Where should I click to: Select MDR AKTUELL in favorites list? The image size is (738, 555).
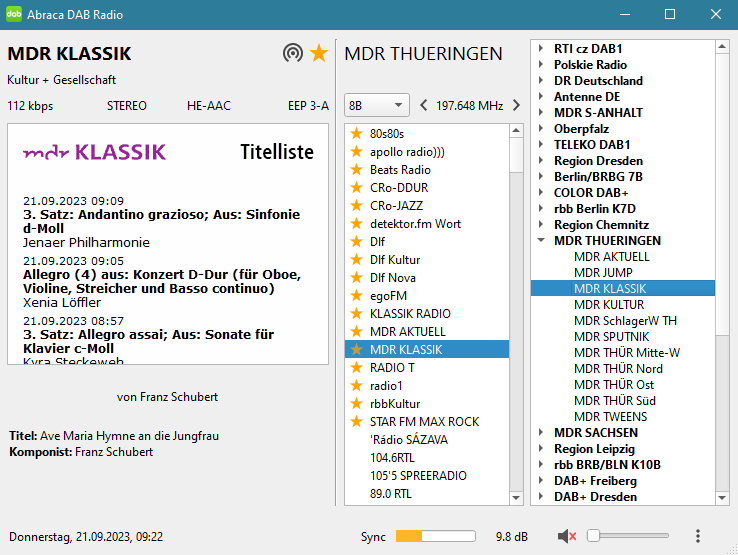427,331
